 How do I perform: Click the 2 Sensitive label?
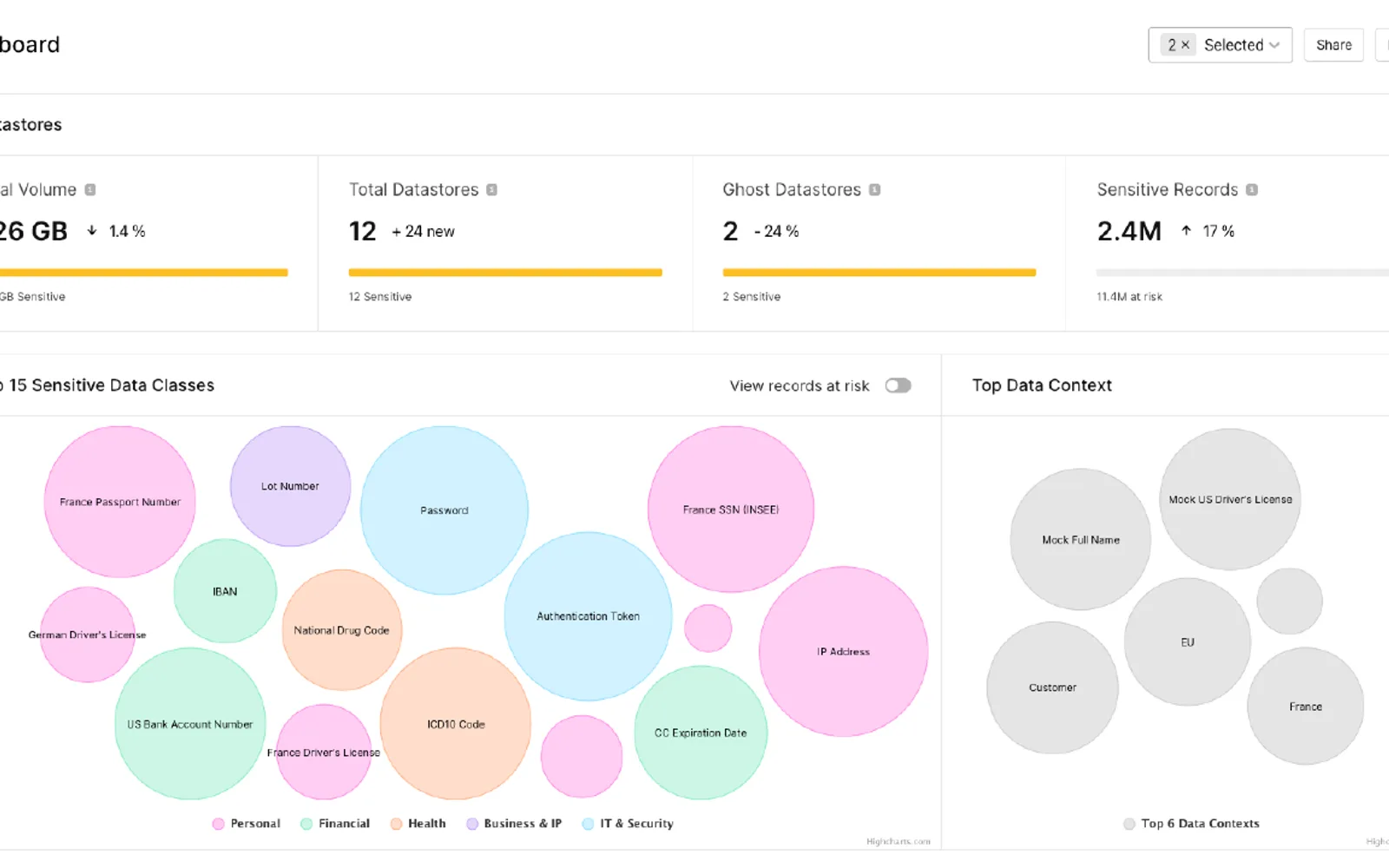click(752, 297)
